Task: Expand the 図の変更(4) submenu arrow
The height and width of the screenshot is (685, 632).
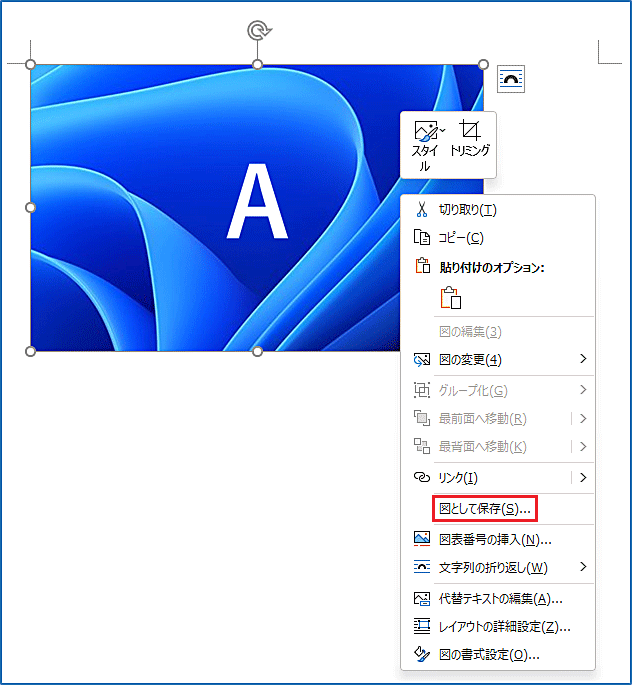Action: pyautogui.click(x=583, y=359)
